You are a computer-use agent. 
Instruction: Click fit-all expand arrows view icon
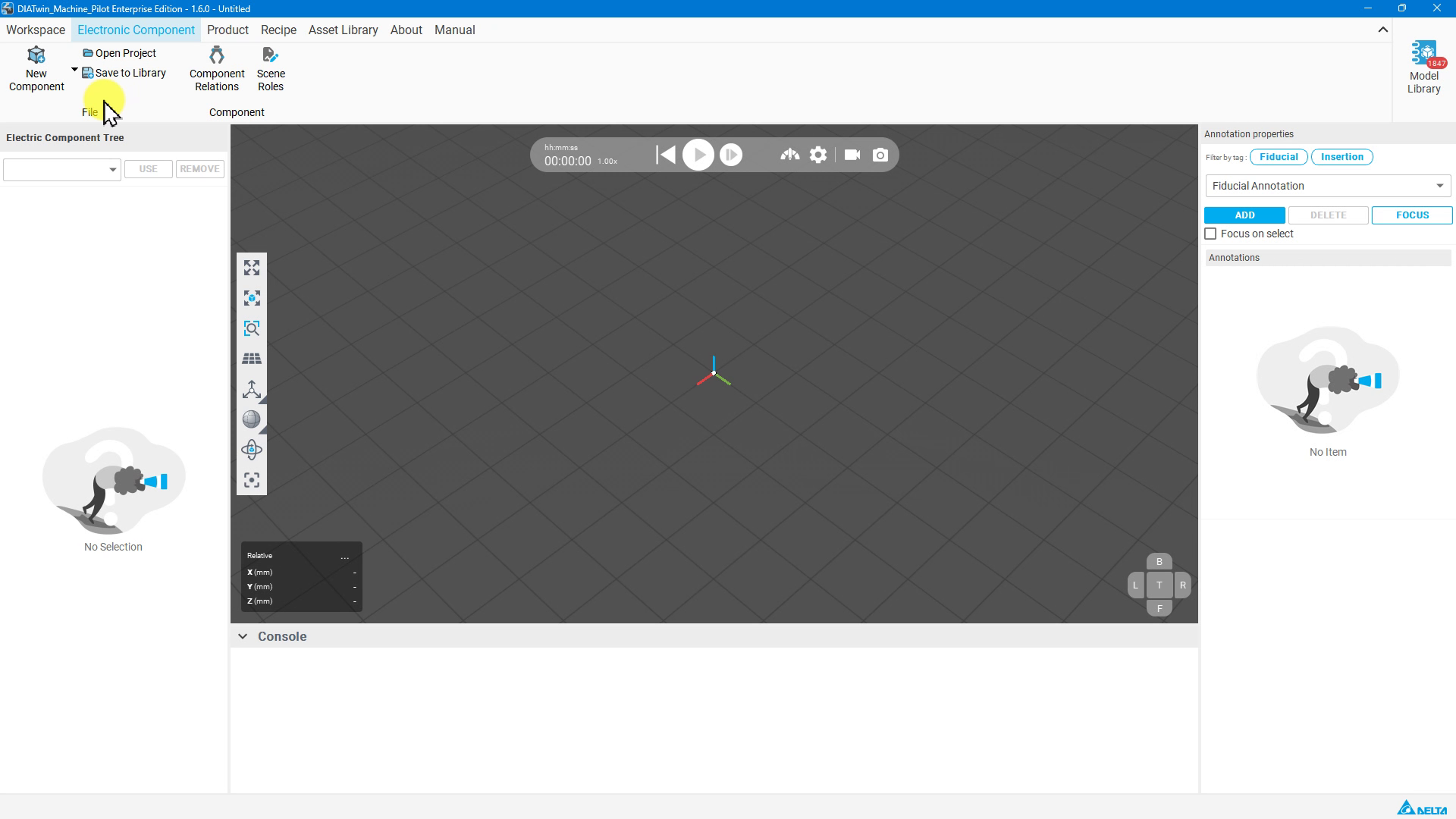pyautogui.click(x=252, y=268)
